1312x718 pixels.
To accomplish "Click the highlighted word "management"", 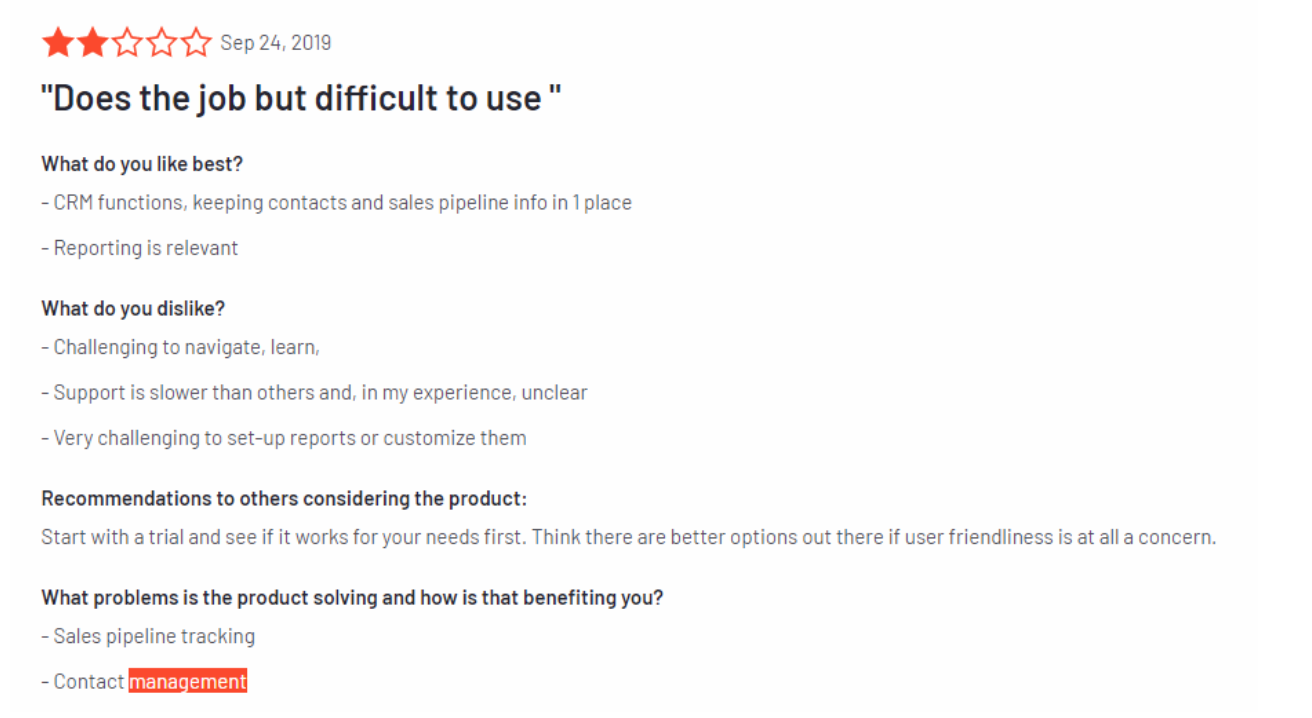I will point(188,681).
